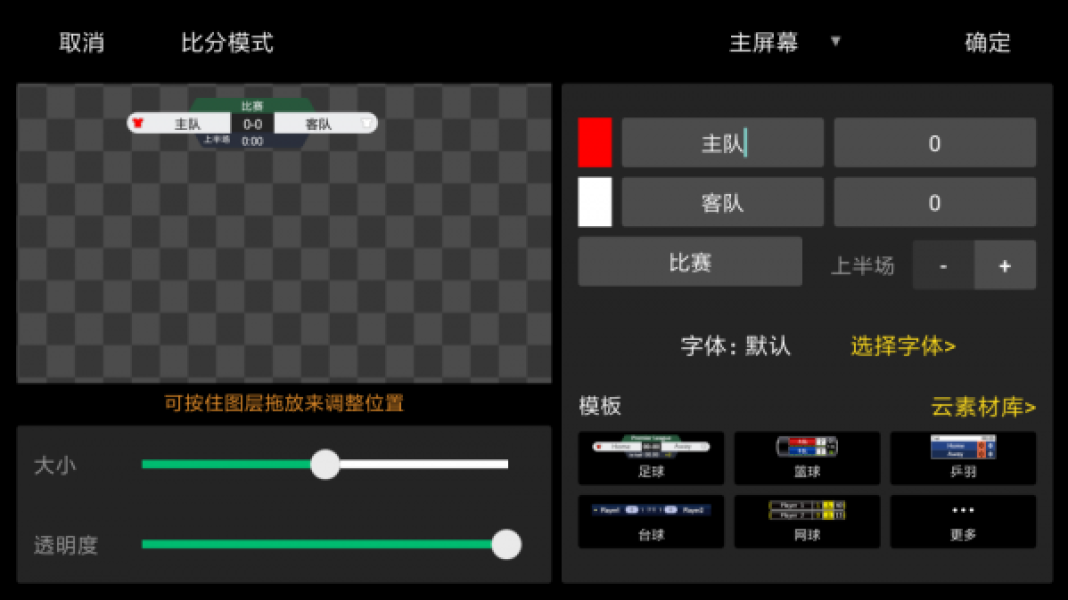Viewport: 1068px width, 600px height.
Task: Select the 乒羽 scoreboard template
Action: (x=962, y=458)
